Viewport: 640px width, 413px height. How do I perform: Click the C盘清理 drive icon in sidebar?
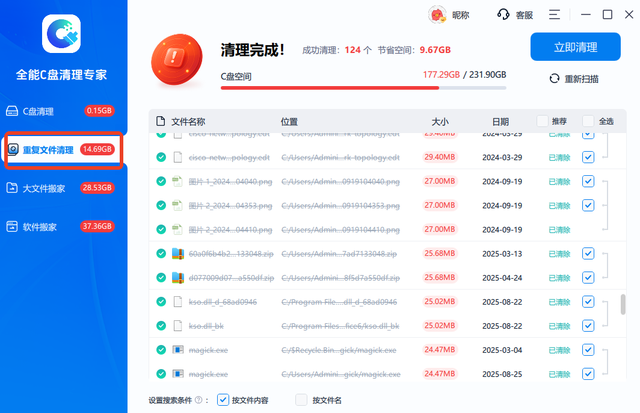click(12, 111)
